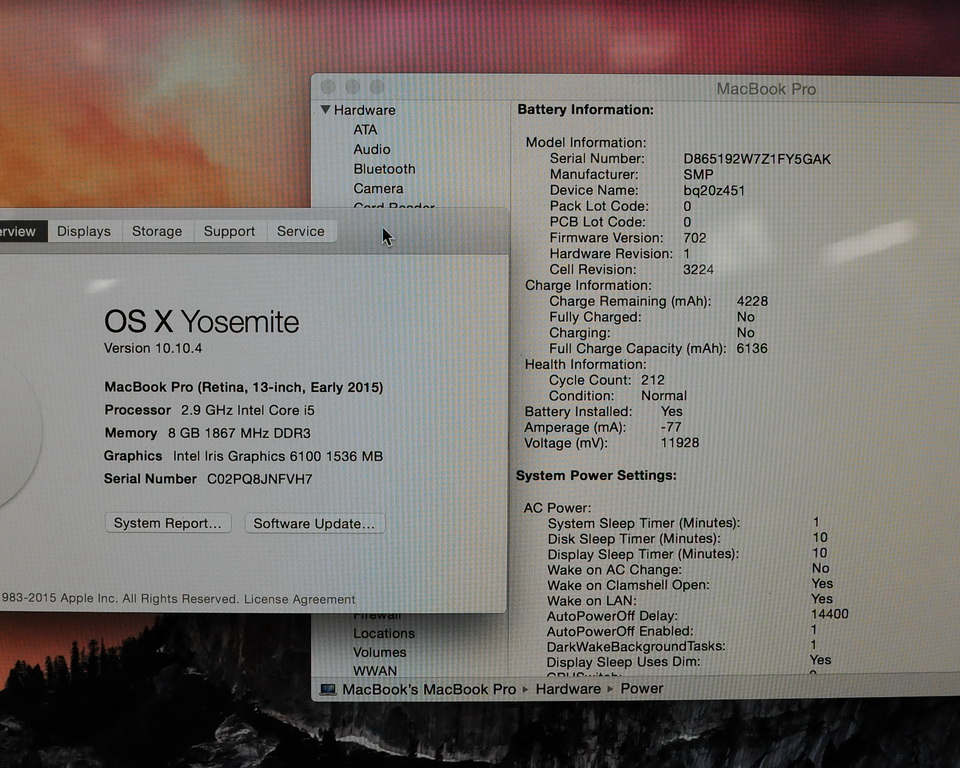Open the Support tab
Screen dimensions: 960x768
[230, 232]
